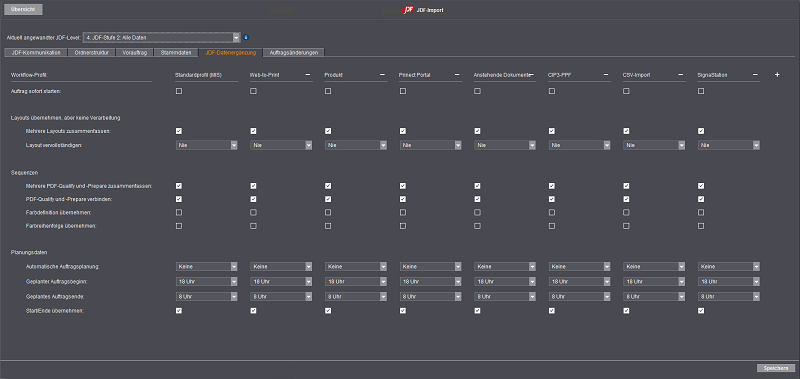Toggle Farbdefinition übernehmen for Web-to-Print

click(x=254, y=212)
